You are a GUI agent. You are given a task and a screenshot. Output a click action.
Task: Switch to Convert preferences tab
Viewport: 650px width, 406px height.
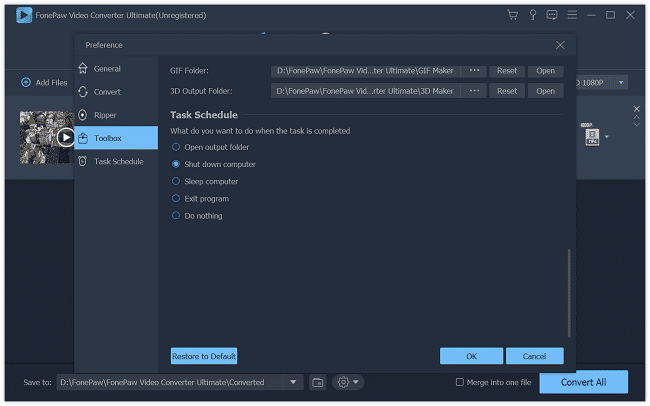click(116, 92)
